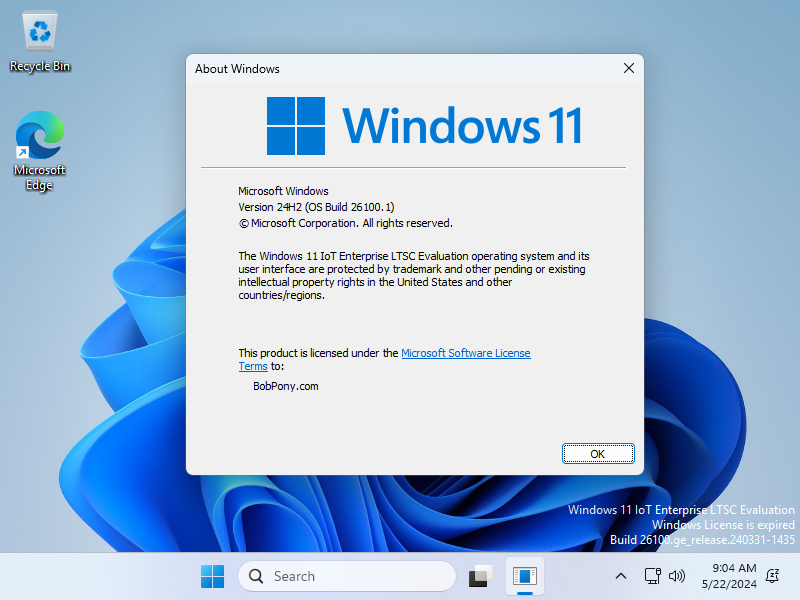Click the network icon in the system tray
Image resolution: width=800 pixels, height=600 pixels.
pos(652,576)
